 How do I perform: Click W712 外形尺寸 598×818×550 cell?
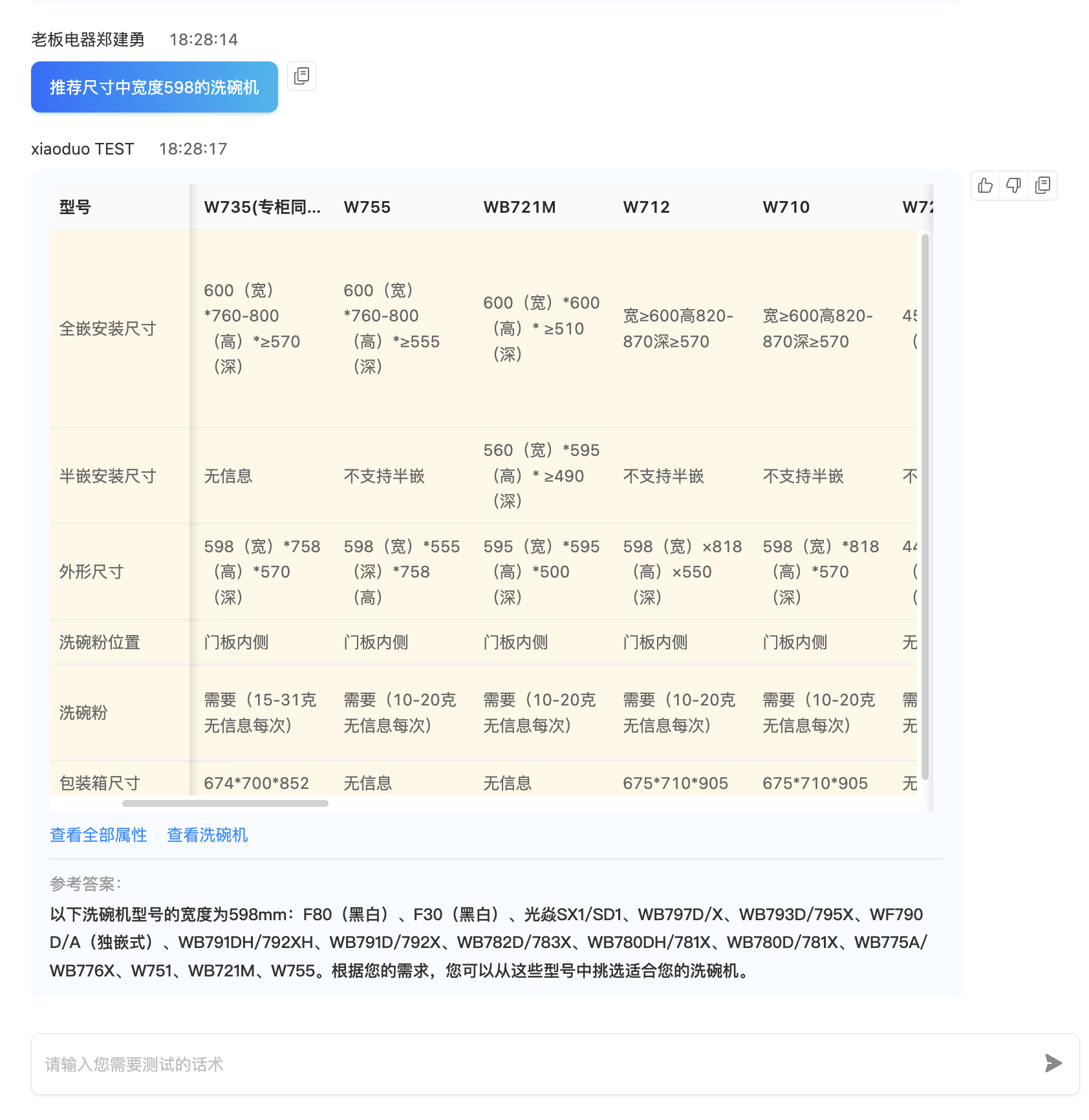coord(682,572)
